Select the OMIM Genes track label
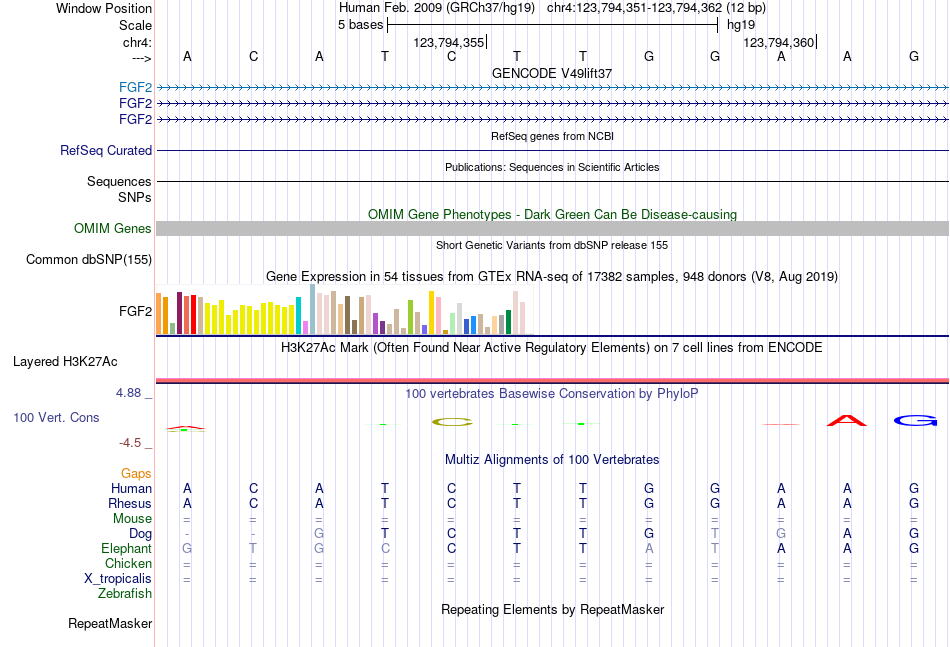This screenshot has height=647, width=950. 113,228
